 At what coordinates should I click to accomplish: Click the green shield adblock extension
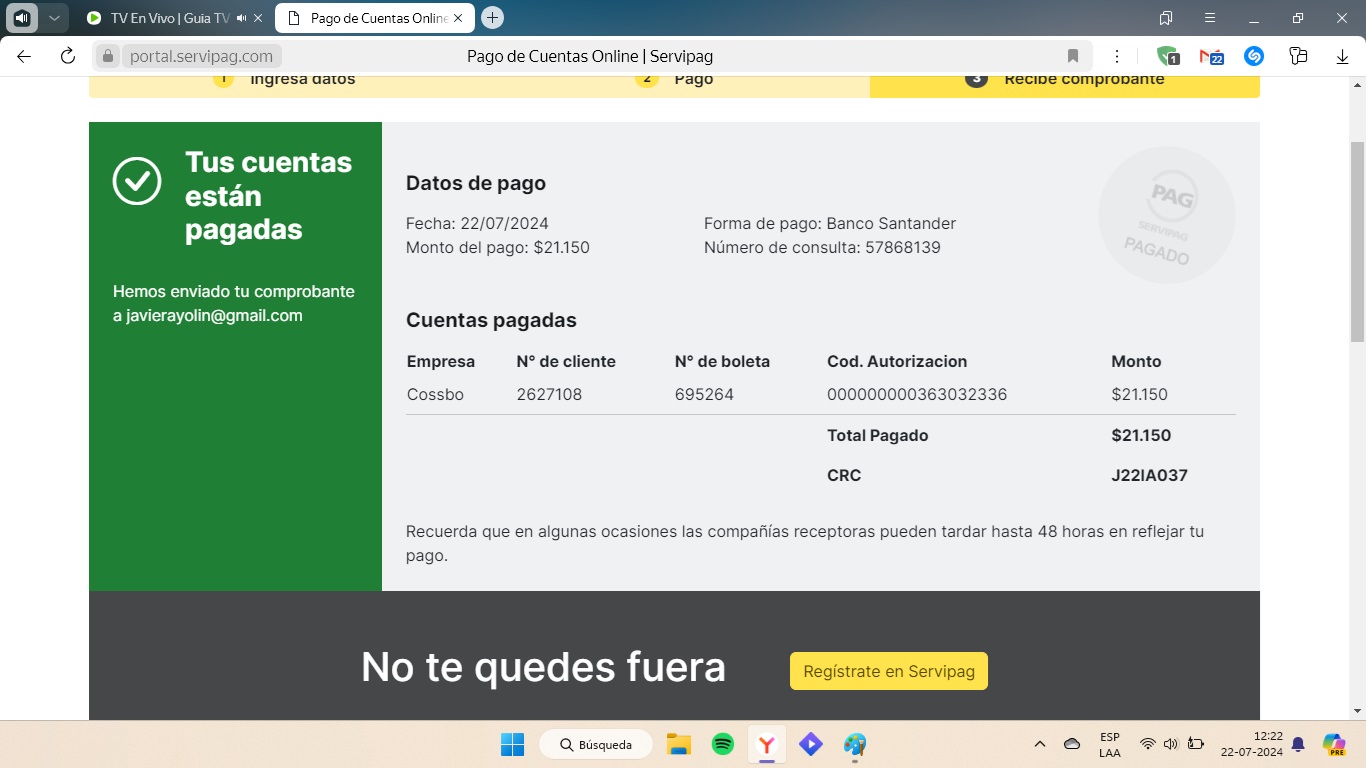coord(1167,56)
